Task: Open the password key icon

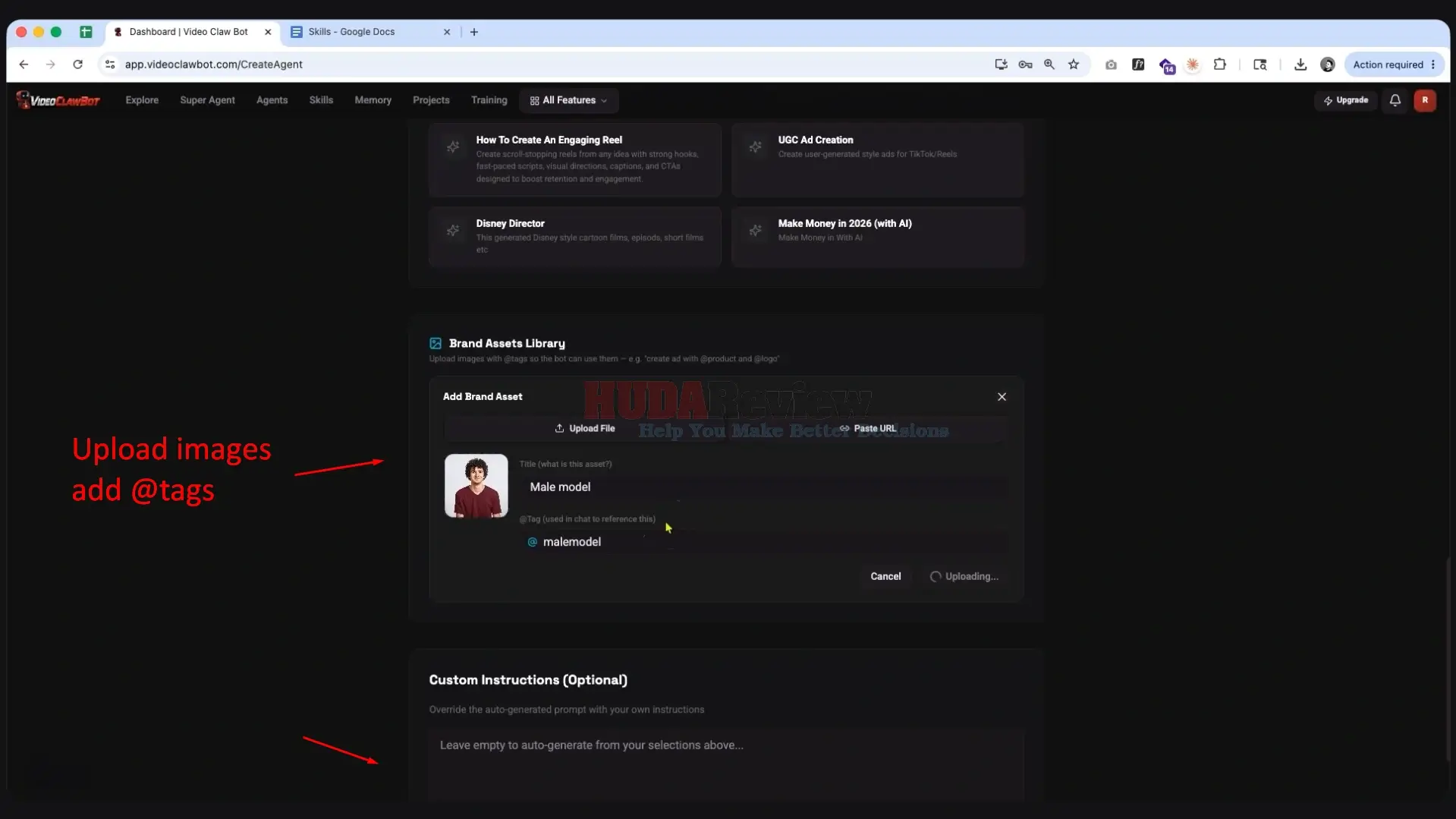Action: point(1025,65)
